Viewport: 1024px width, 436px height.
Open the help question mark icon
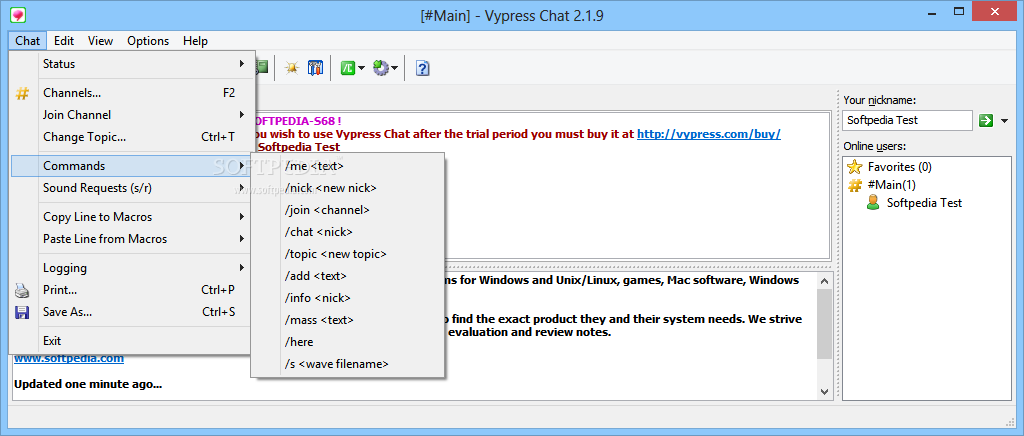click(423, 68)
